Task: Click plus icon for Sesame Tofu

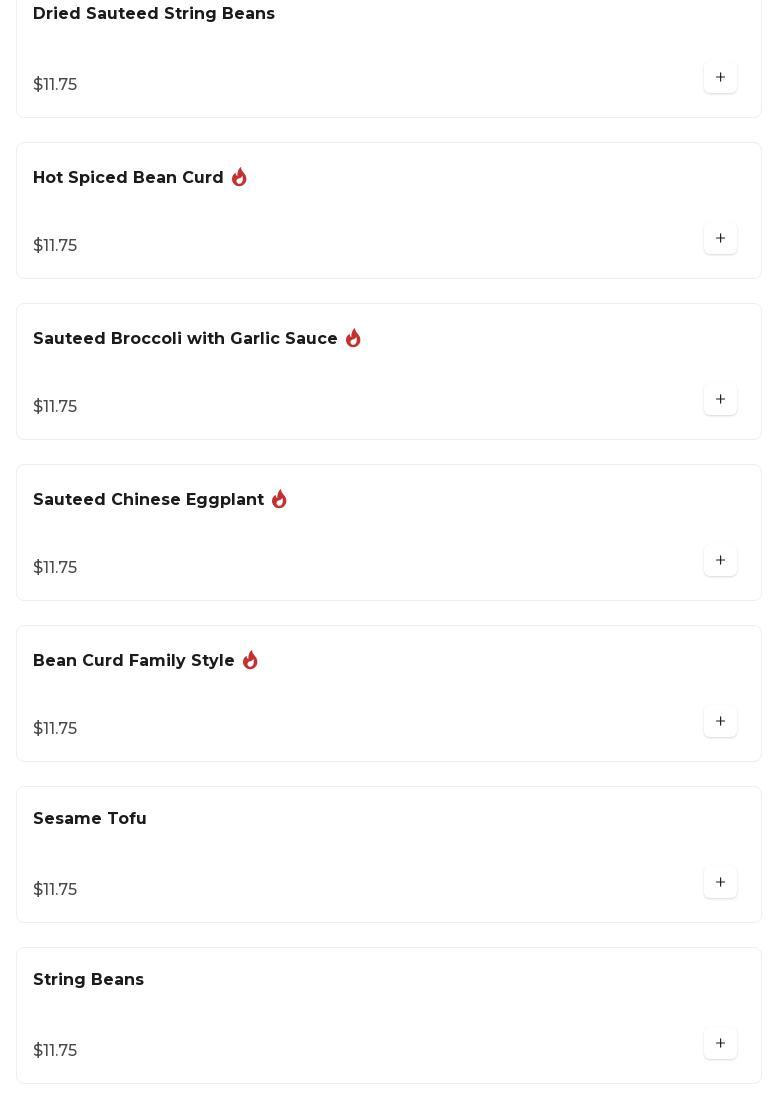Action: [x=720, y=882]
